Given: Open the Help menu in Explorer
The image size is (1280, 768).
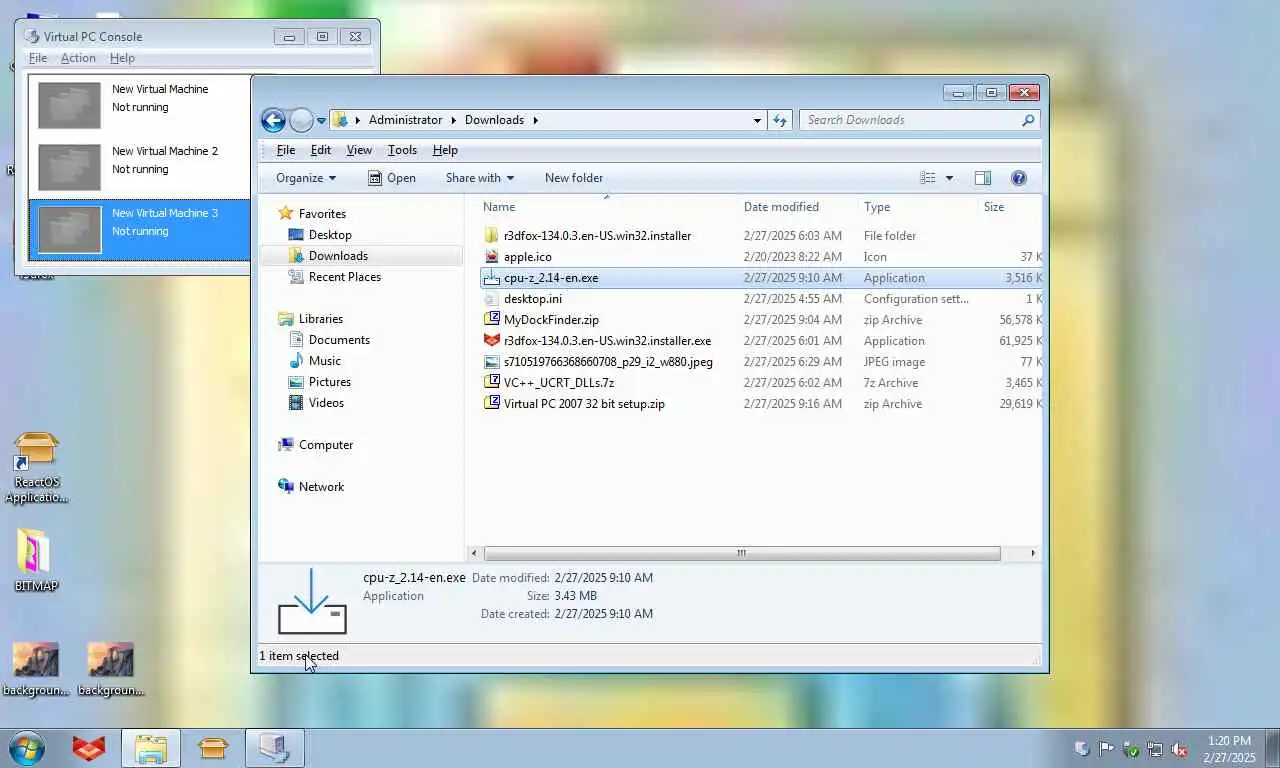Looking at the screenshot, I should pos(445,150).
